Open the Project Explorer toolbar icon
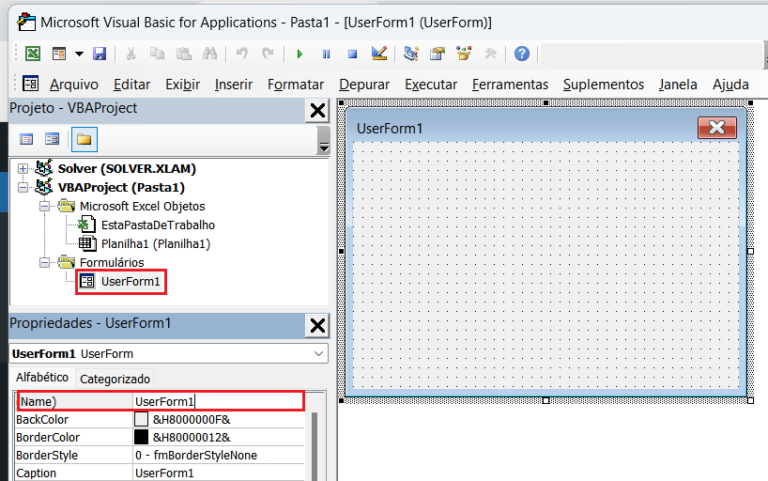 point(411,54)
